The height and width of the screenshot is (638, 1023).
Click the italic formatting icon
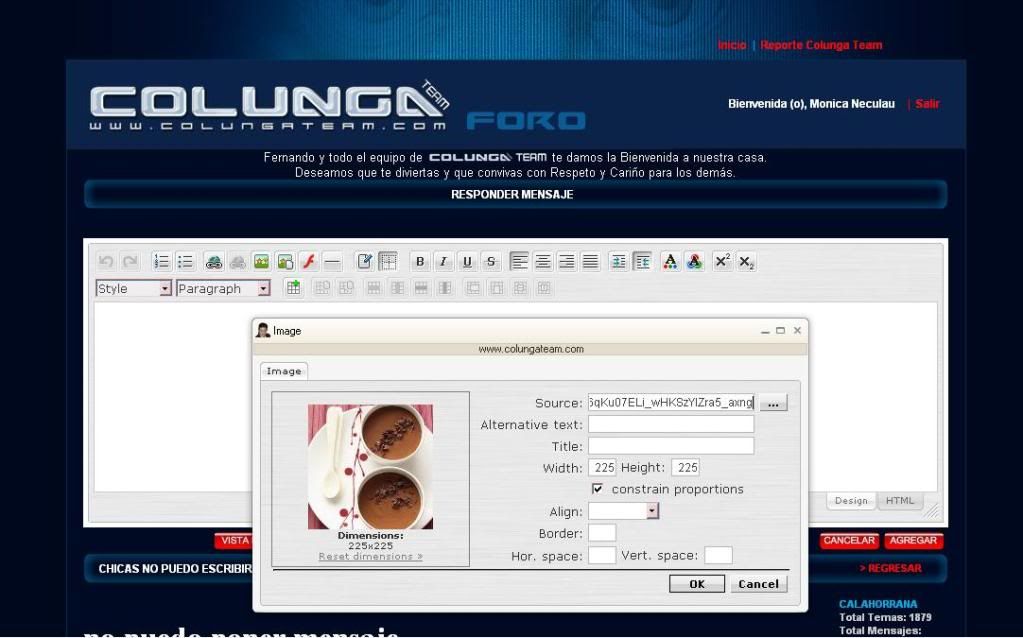click(x=444, y=262)
